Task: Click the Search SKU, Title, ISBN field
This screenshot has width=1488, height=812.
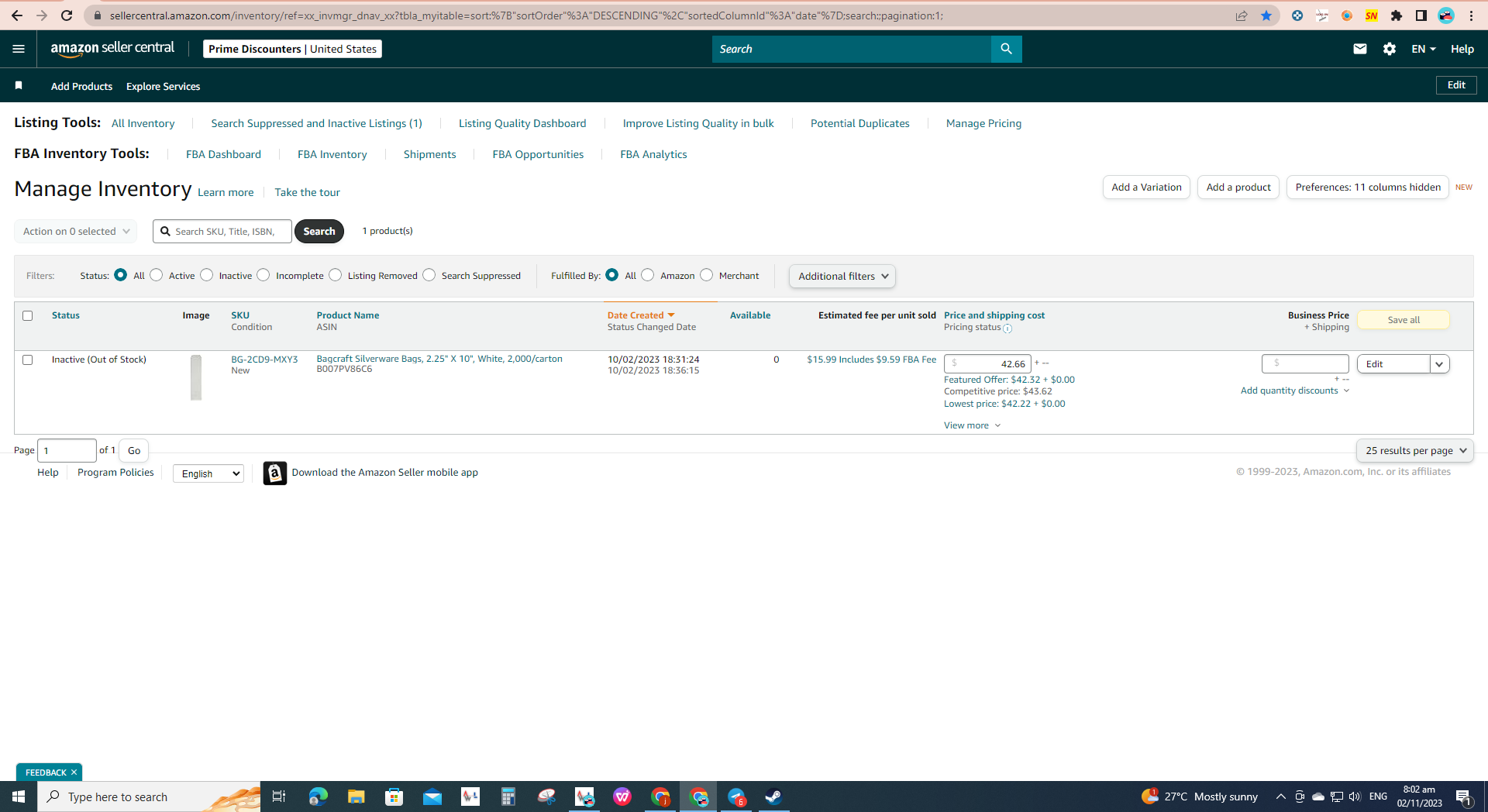Action: [222, 232]
